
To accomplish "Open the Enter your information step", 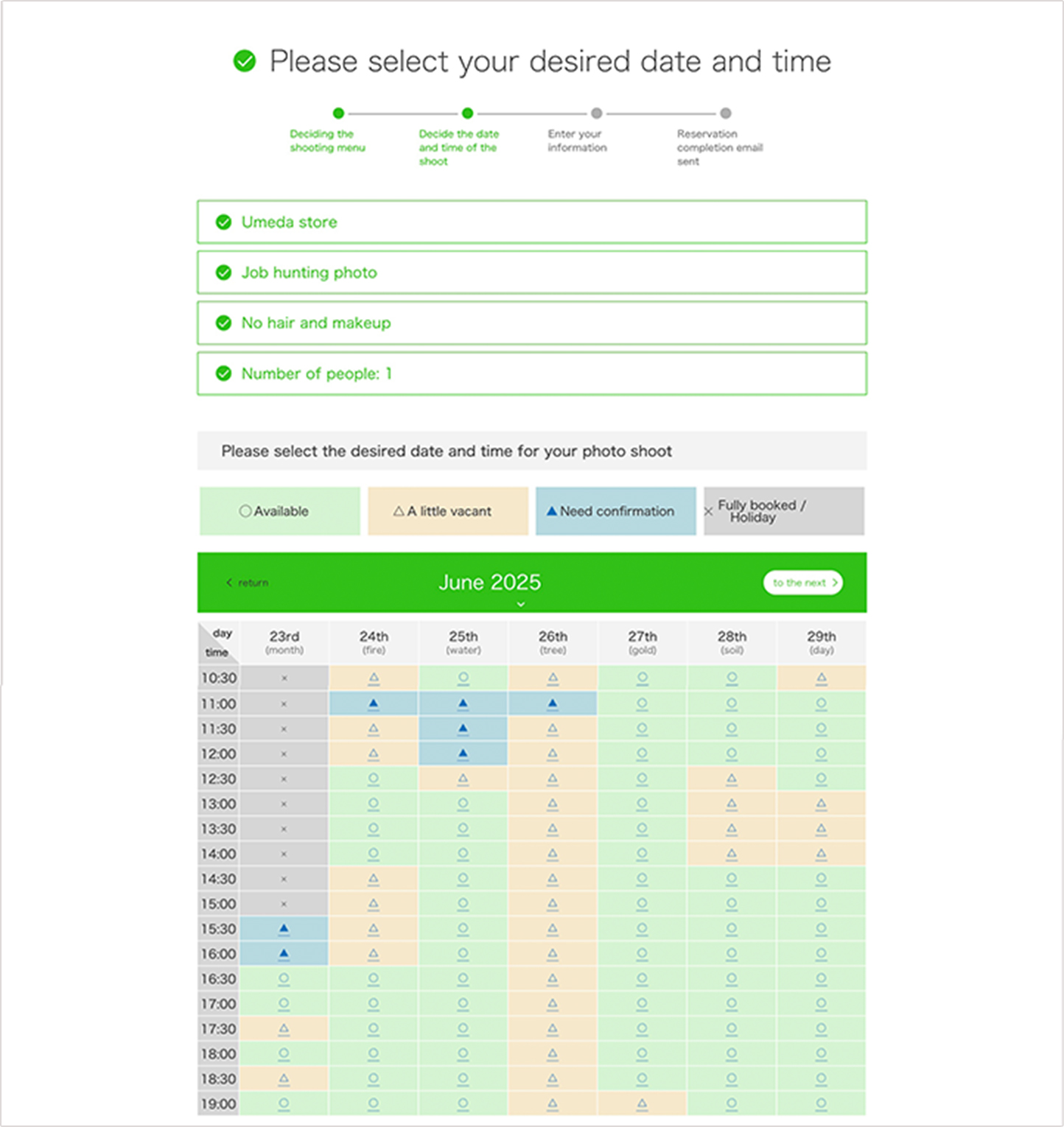I will [596, 113].
